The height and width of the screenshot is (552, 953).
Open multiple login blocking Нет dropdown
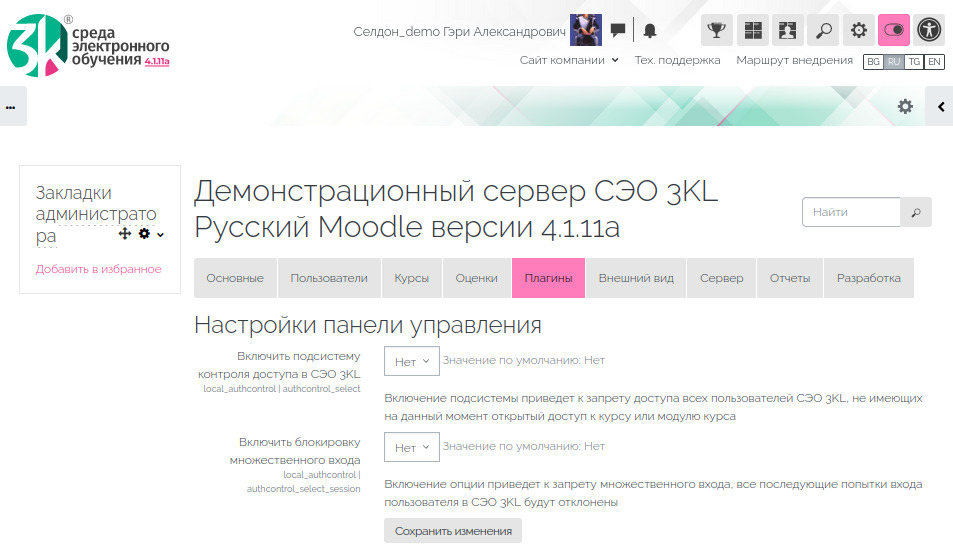[411, 447]
